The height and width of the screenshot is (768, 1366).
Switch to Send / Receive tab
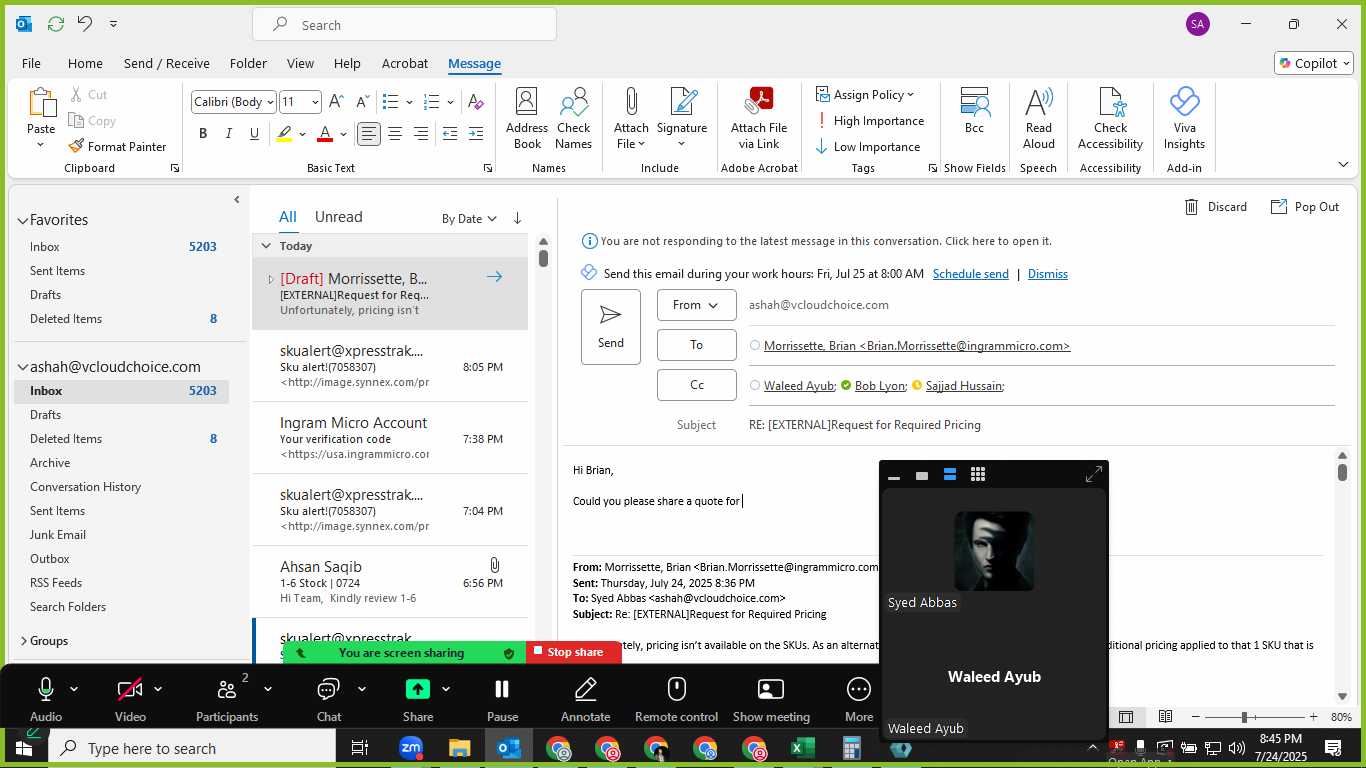tap(167, 63)
